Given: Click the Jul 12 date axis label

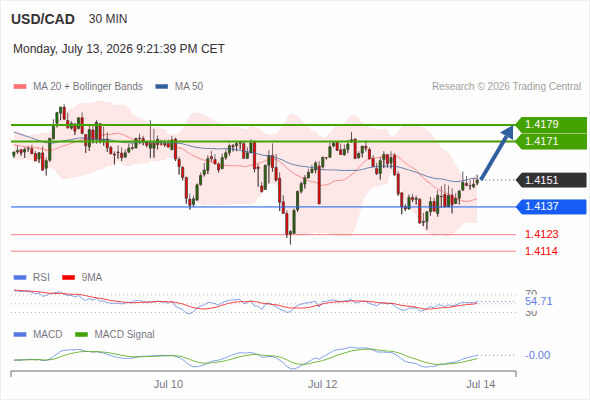Looking at the screenshot, I should coord(322,385).
